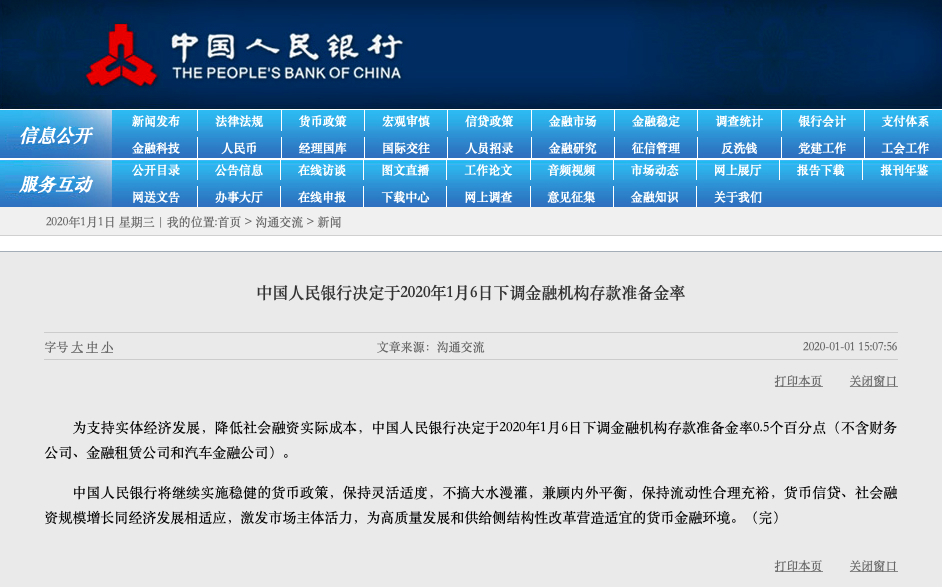The height and width of the screenshot is (587, 942).
Task: Navigate to 征信管理 section
Action: click(x=656, y=148)
